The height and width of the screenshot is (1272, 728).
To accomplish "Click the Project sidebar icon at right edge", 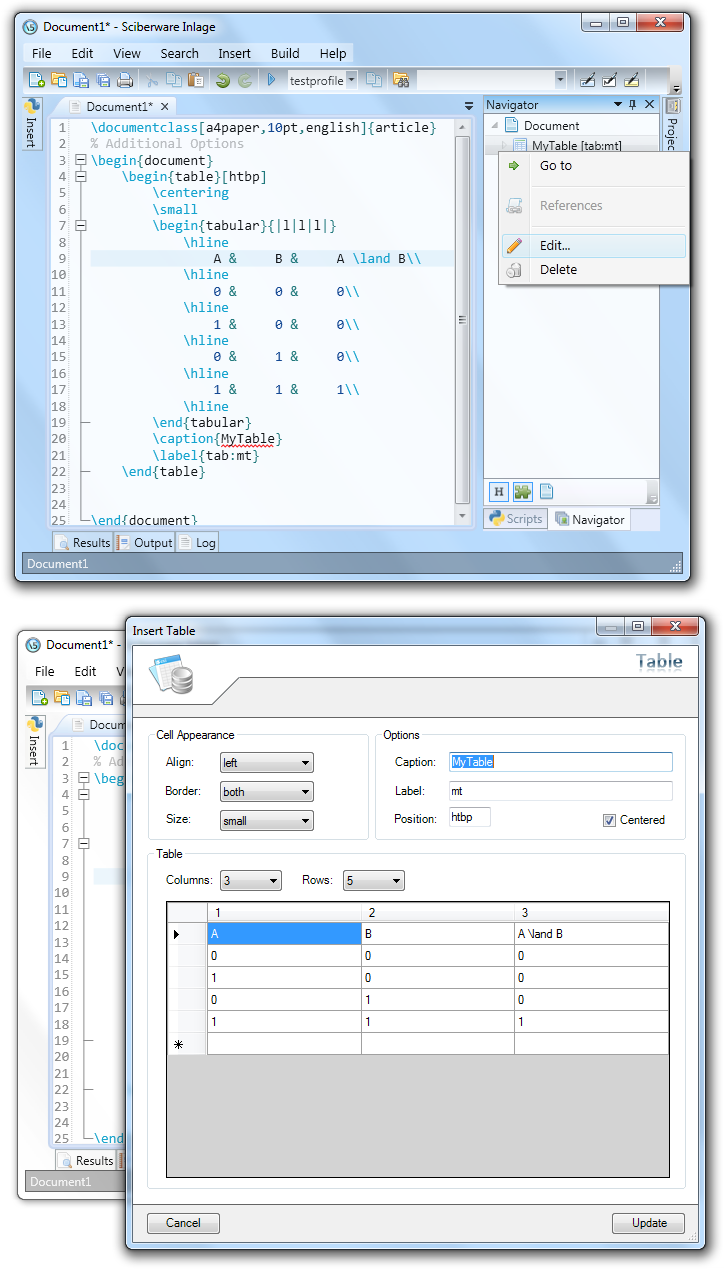I will tap(673, 105).
